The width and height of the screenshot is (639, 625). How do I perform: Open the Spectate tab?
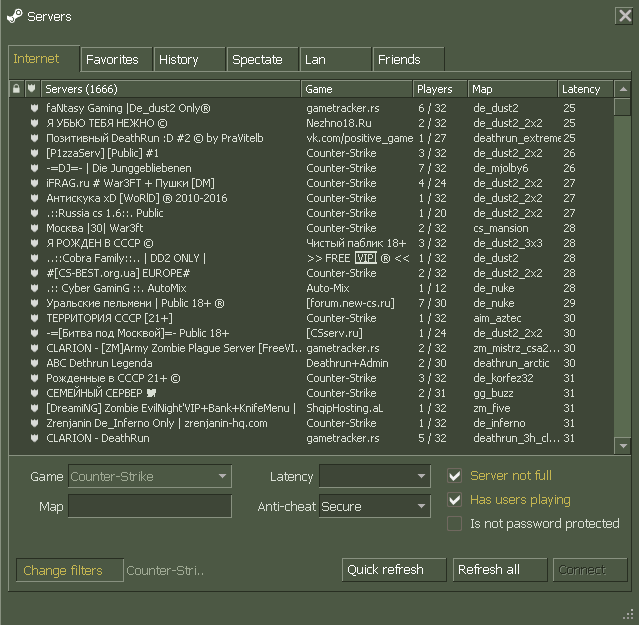(262, 59)
